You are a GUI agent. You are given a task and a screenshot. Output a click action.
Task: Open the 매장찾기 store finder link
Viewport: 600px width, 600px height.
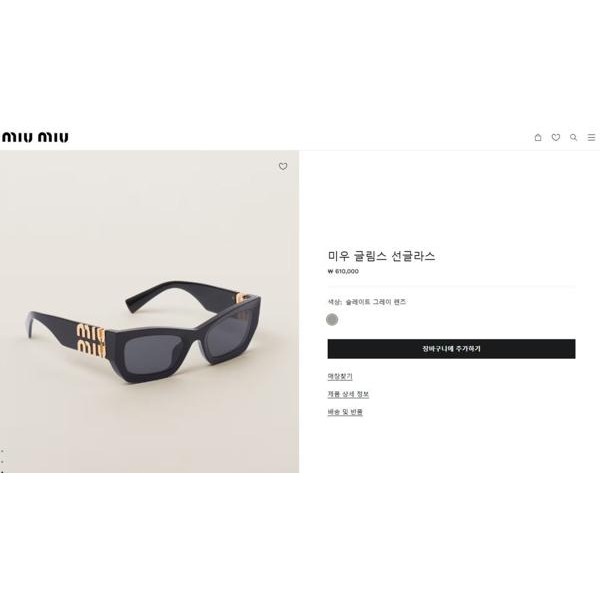[x=340, y=377]
